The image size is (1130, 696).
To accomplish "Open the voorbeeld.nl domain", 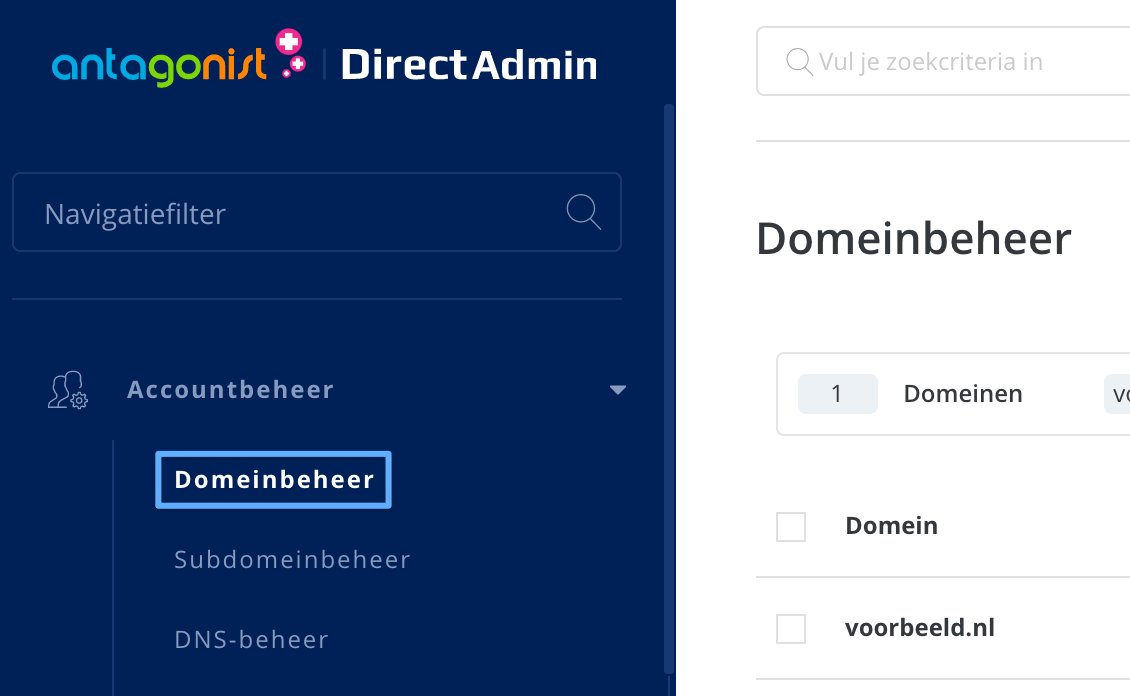I will (921, 627).
